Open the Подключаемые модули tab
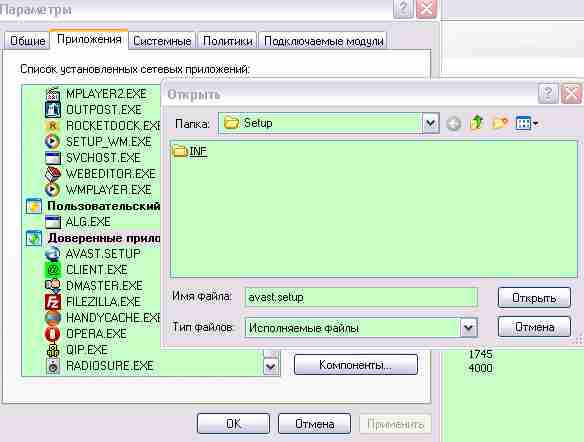Screen dimensions: 584x442 (324, 41)
